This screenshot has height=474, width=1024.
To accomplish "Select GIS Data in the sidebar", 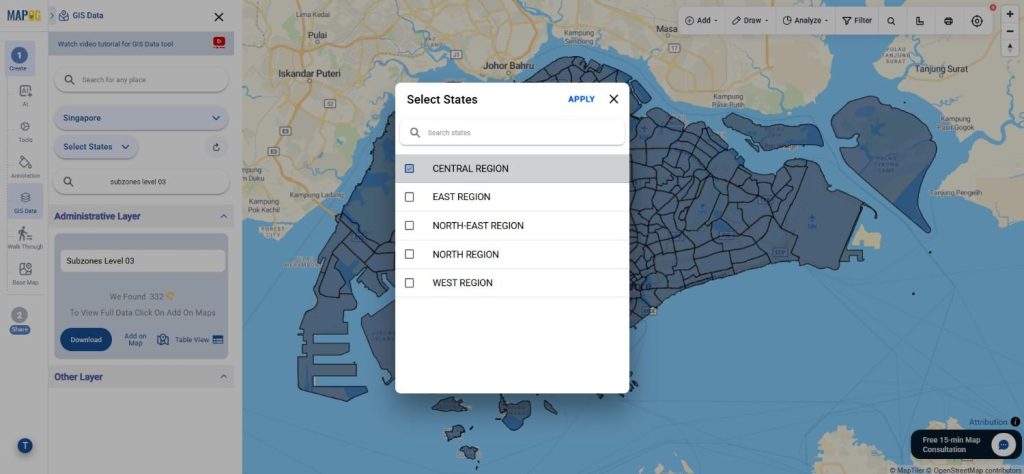I will pos(25,202).
